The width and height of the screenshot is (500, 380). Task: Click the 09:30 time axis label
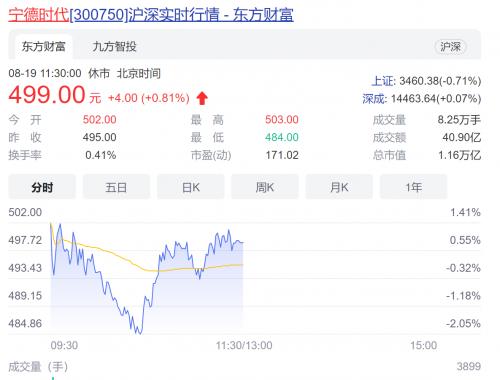point(64,345)
